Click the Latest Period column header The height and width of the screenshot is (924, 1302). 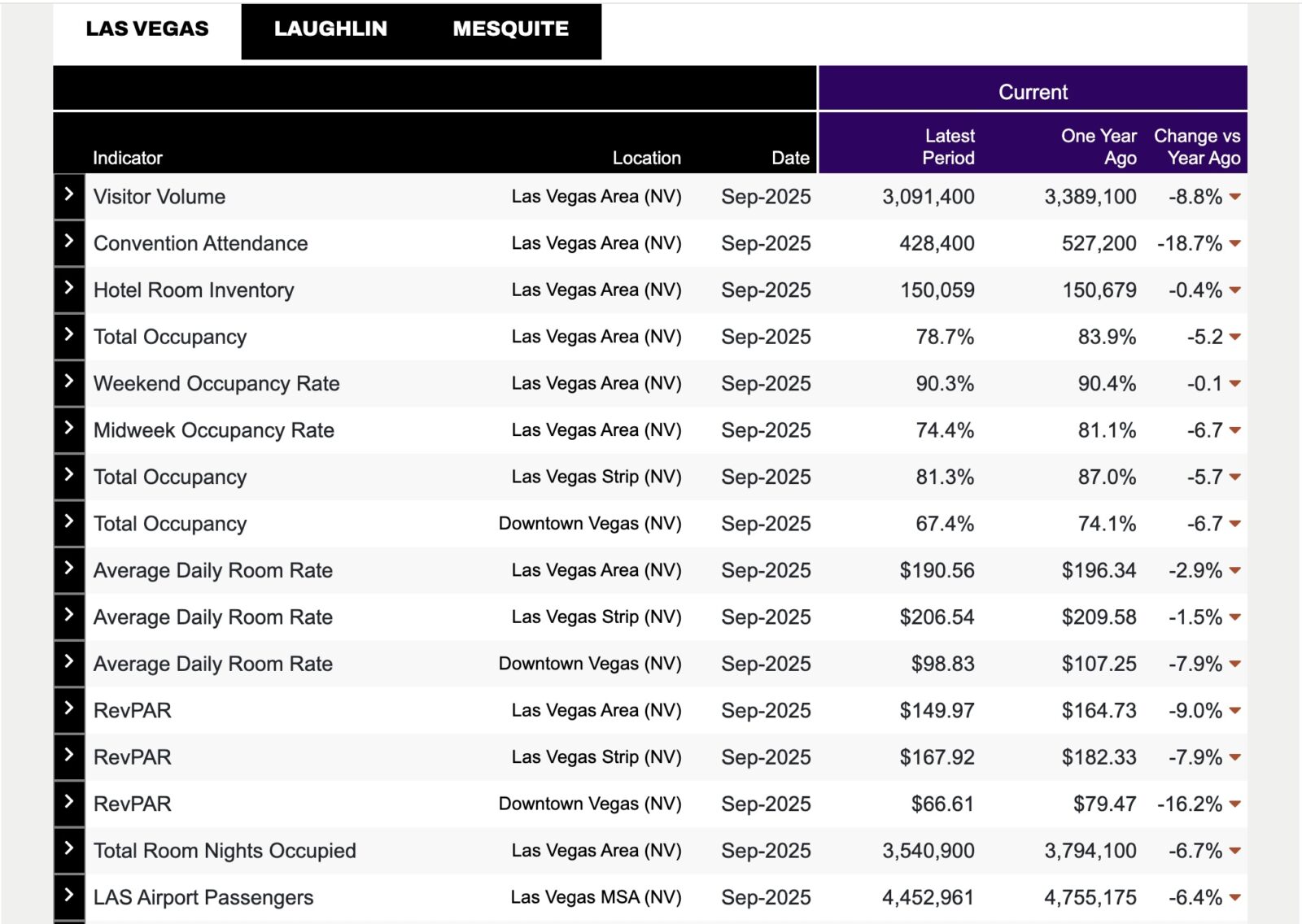948,147
